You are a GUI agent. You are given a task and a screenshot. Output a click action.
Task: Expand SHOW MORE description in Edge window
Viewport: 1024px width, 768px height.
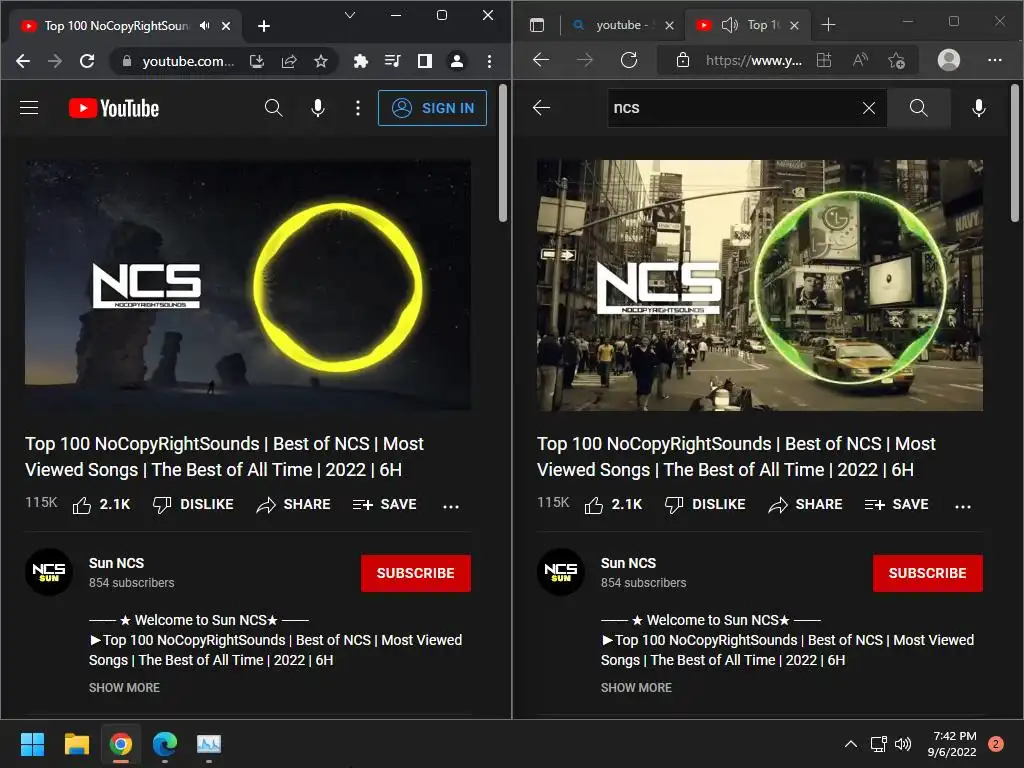click(x=636, y=688)
